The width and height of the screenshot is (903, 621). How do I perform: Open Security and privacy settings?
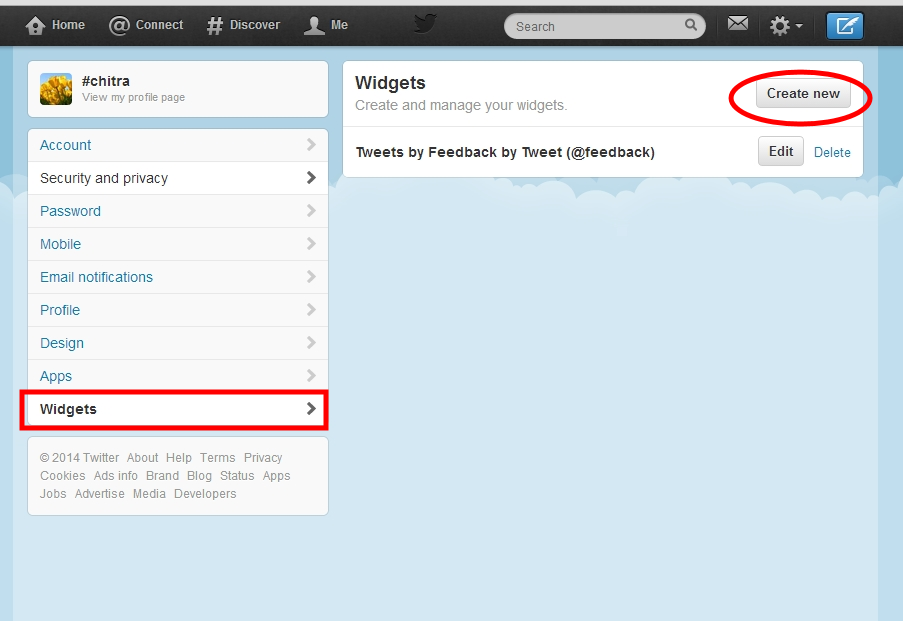(x=104, y=178)
